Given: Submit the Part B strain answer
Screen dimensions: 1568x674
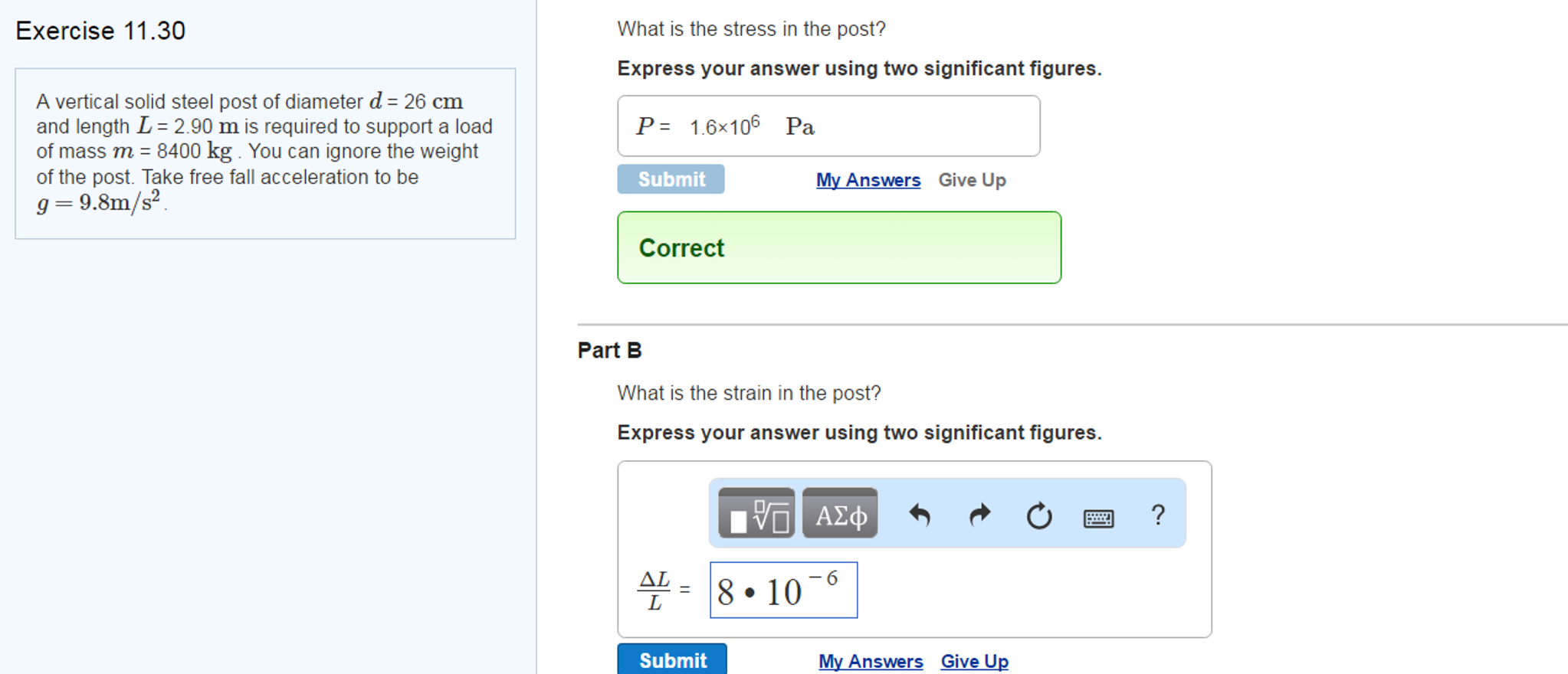Looking at the screenshot, I should [x=672, y=660].
